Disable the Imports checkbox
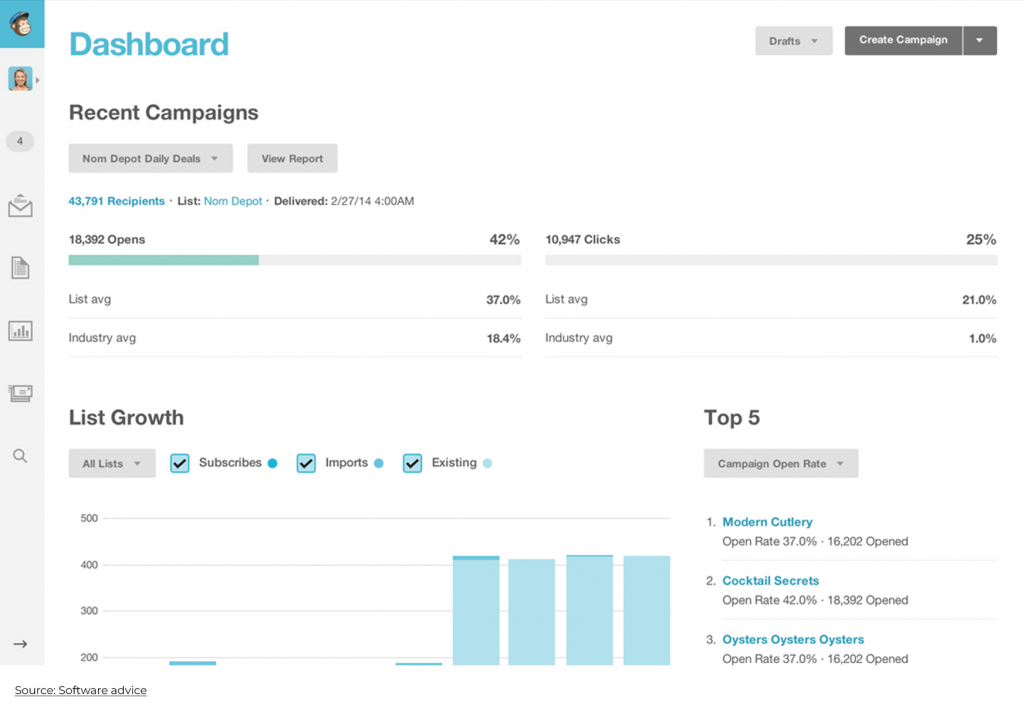1024x707 pixels. (x=306, y=463)
